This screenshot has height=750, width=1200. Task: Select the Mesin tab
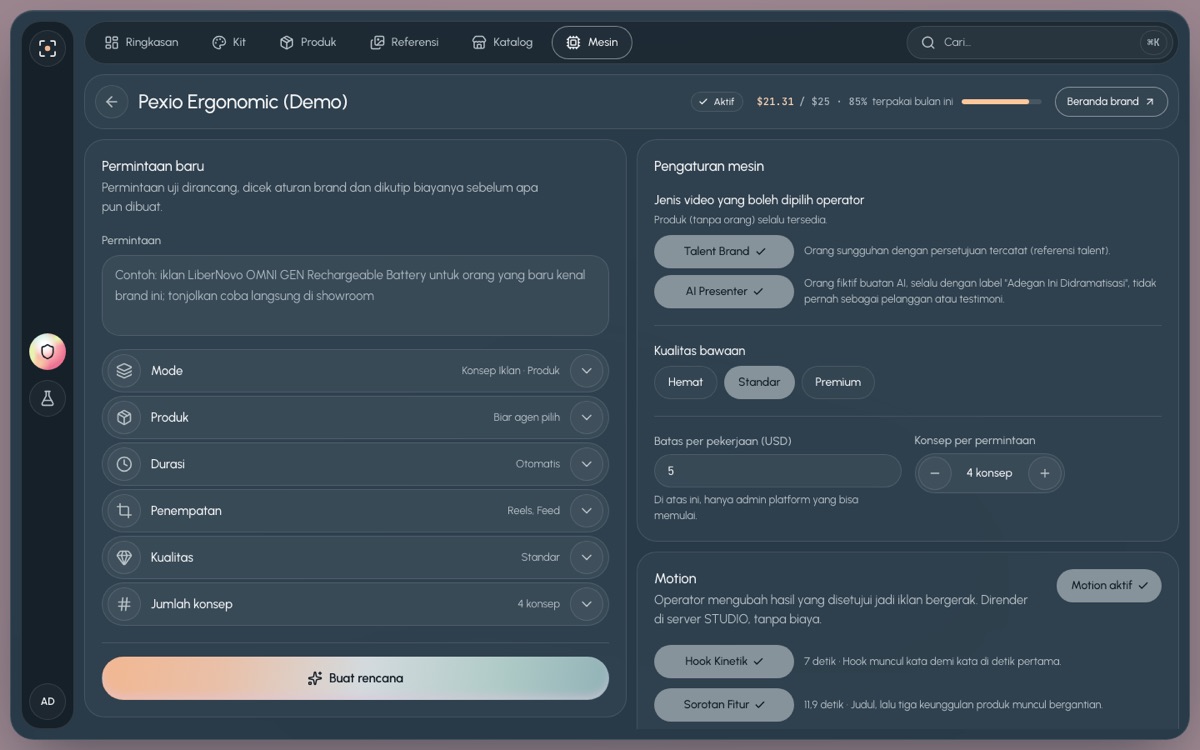(592, 42)
